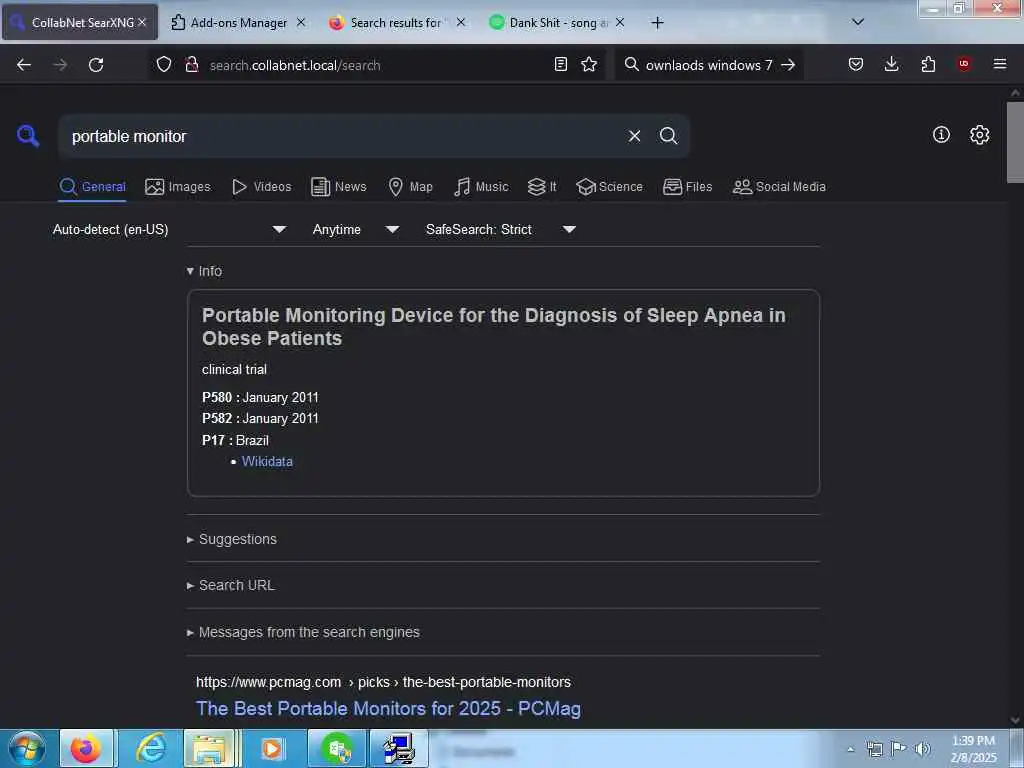
Task: Expand the Search URL section
Action: tap(231, 586)
